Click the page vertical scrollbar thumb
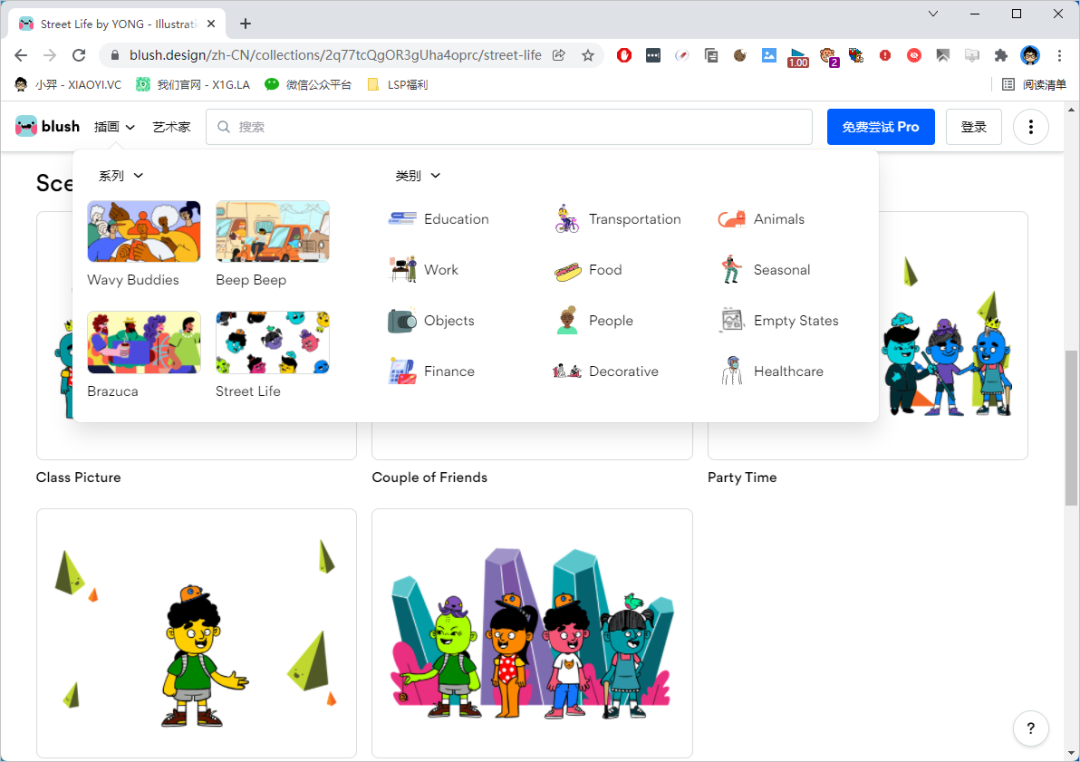 tap(1071, 427)
